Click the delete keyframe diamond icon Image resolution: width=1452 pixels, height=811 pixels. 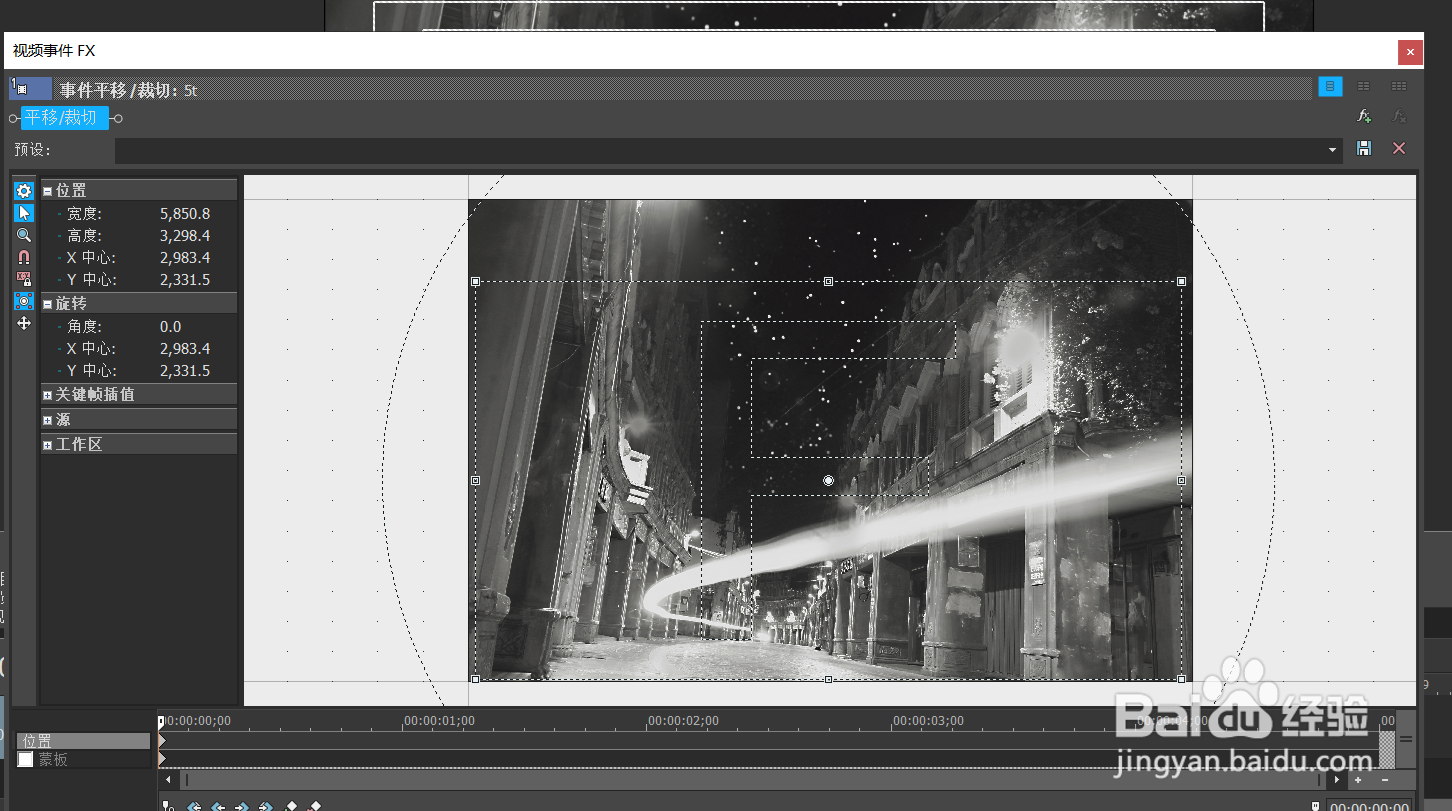coord(315,806)
